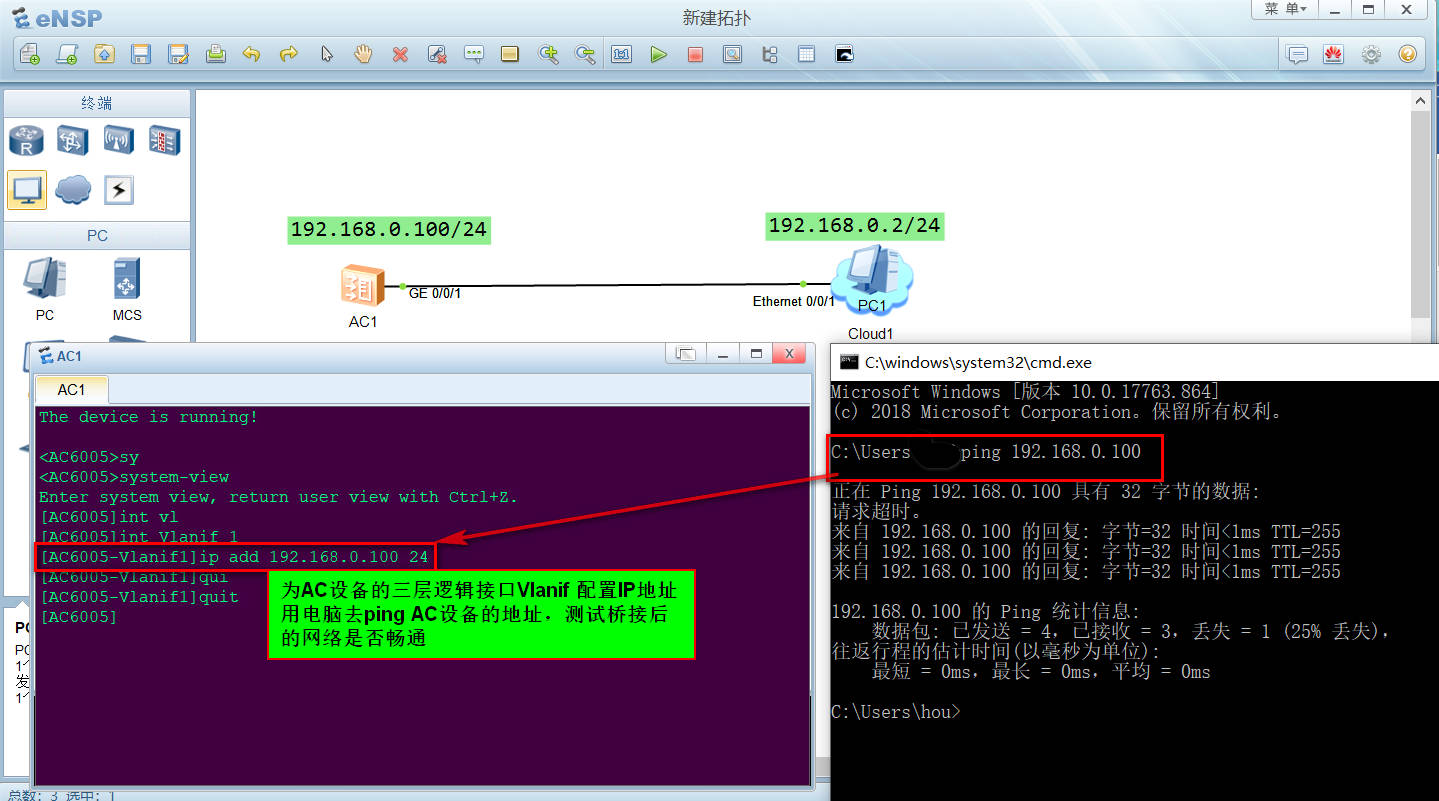
Task: Open the 菜单 menu in the title bar
Action: click(1283, 9)
